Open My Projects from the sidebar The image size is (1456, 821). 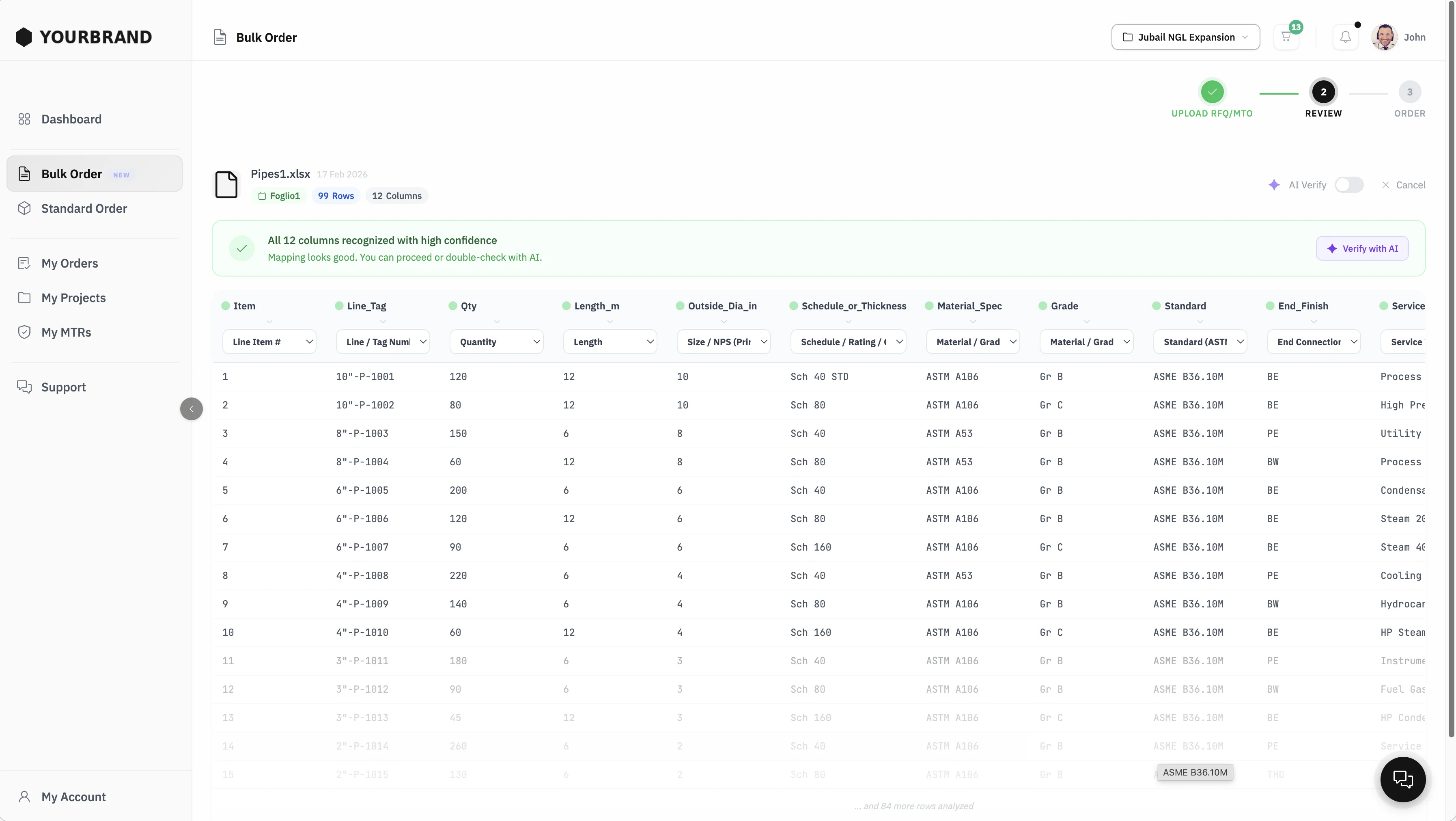pyautogui.click(x=73, y=297)
